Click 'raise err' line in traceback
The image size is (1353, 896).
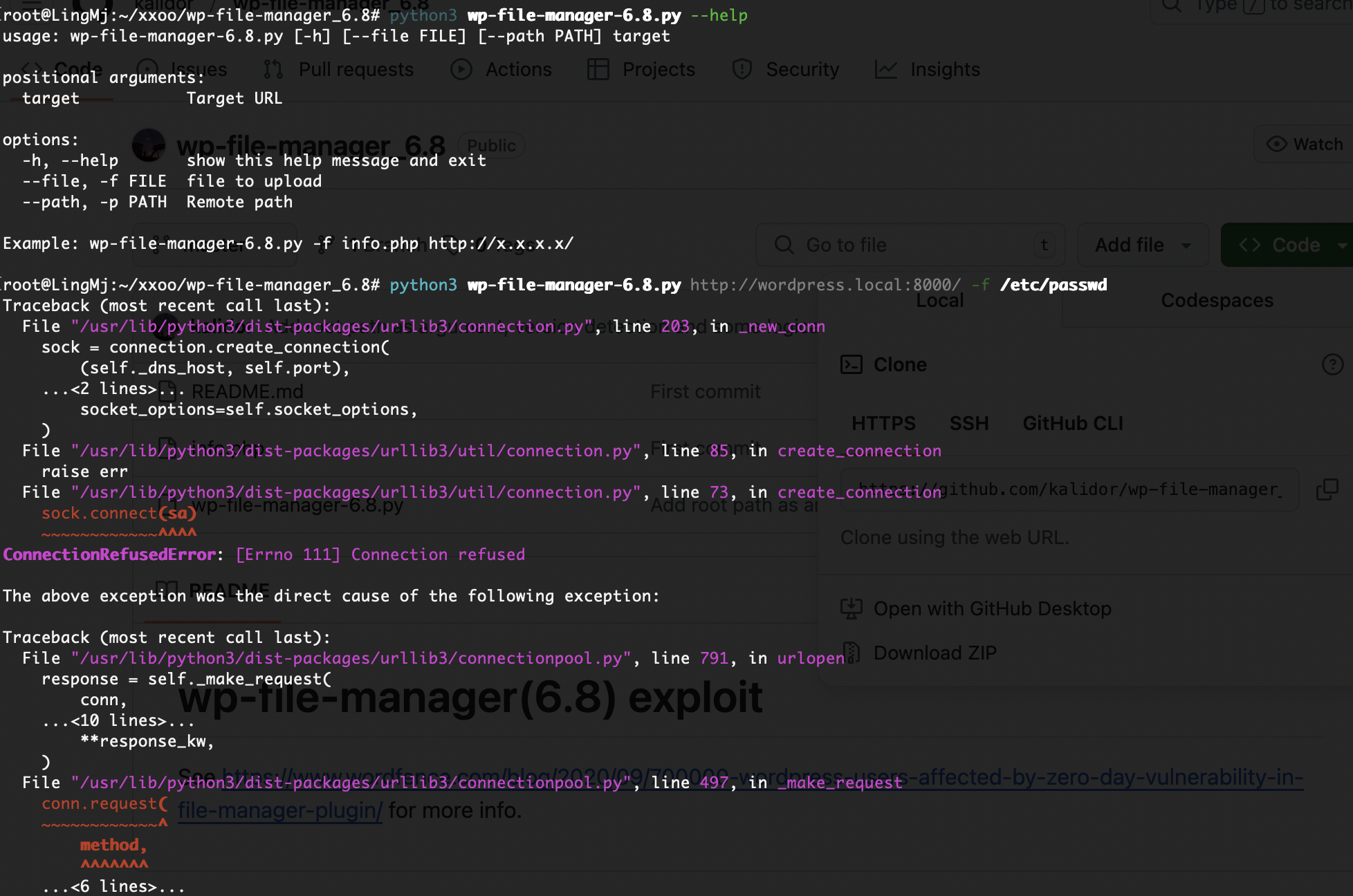click(x=84, y=472)
